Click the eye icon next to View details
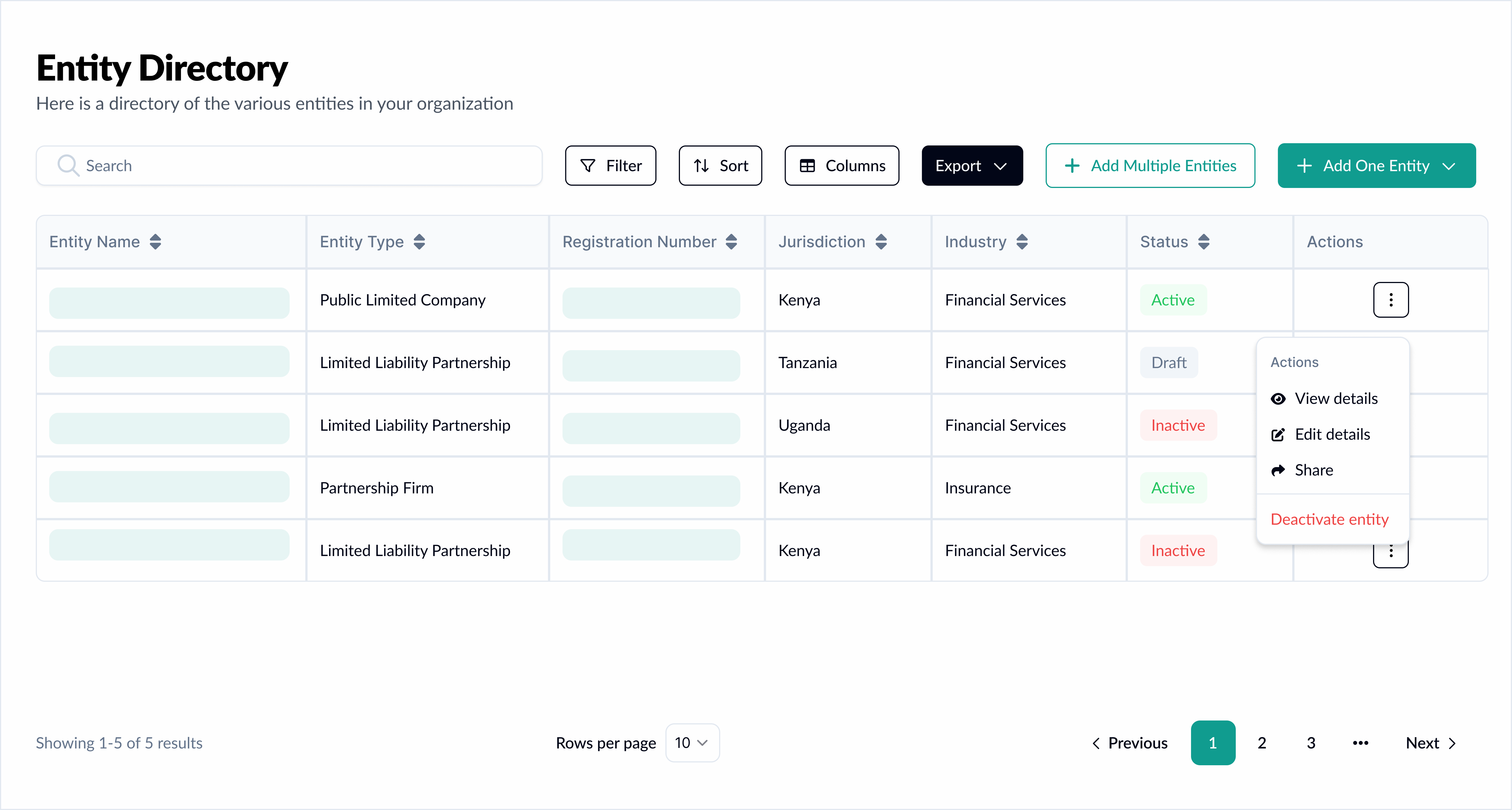 pos(1278,398)
